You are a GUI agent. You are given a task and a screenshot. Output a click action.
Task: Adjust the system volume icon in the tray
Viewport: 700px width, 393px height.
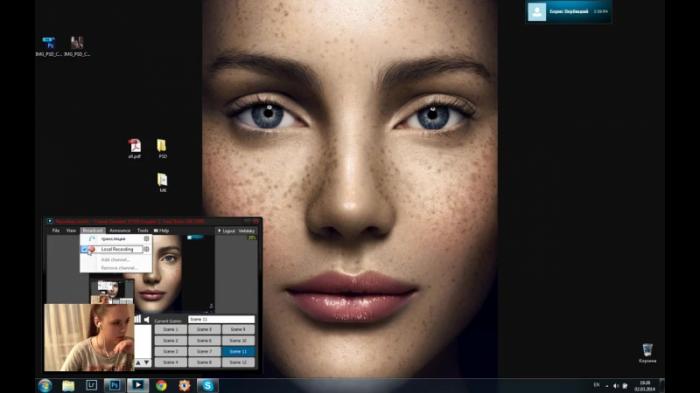(616, 386)
